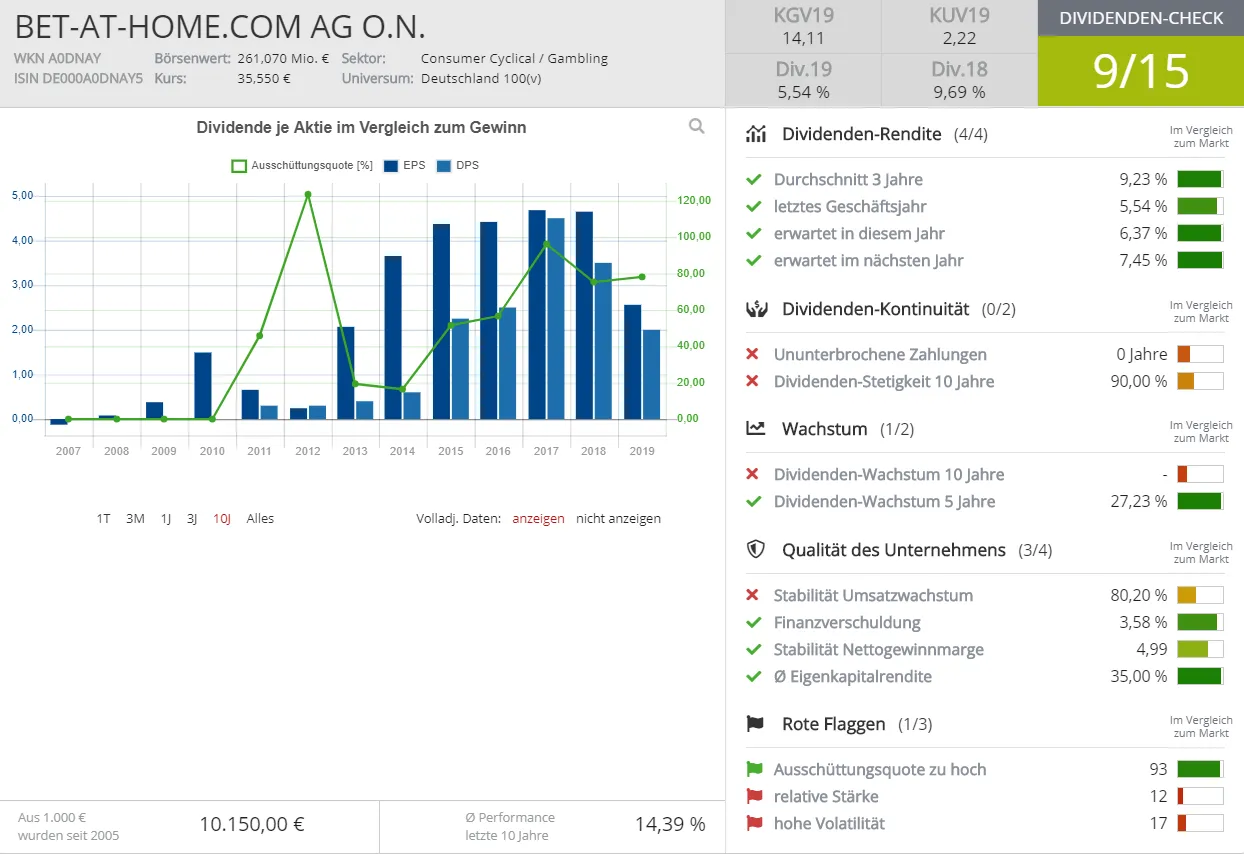Viewport: 1244px width, 854px height.
Task: Click red cross beside Dividenden-Stetigkeit 10 Jahre
Action: (x=753, y=381)
